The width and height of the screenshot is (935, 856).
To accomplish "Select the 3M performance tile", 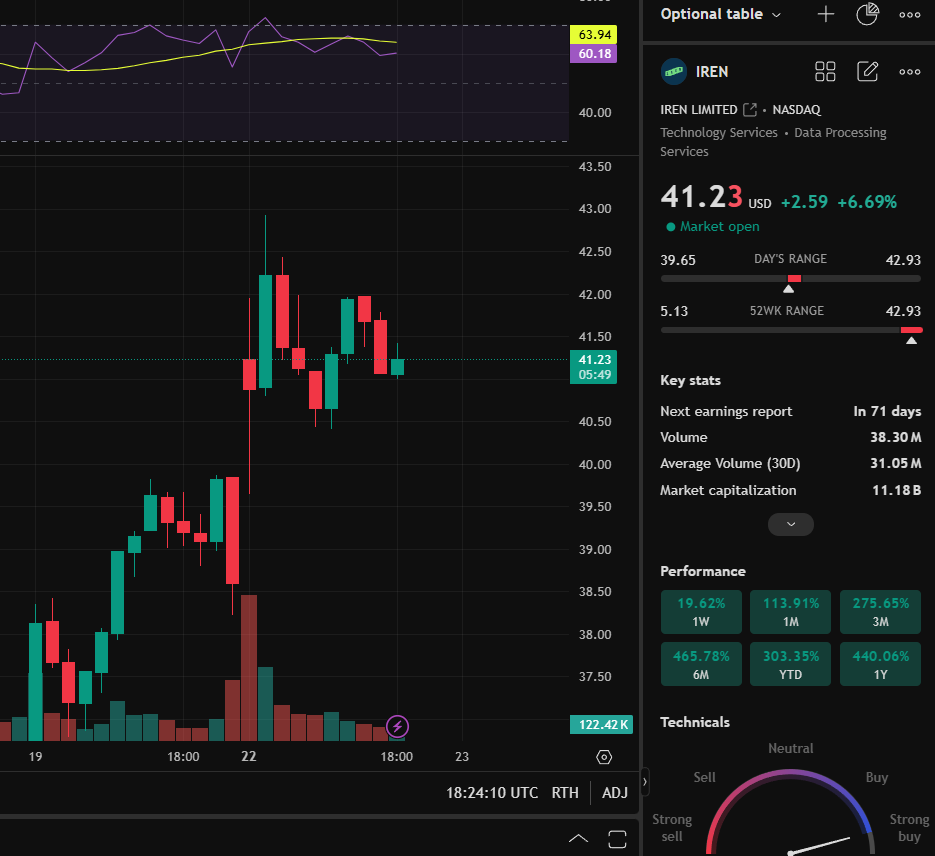I will [880, 612].
